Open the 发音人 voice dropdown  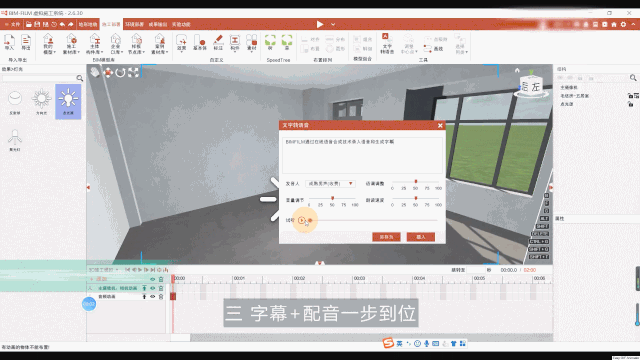coord(330,184)
